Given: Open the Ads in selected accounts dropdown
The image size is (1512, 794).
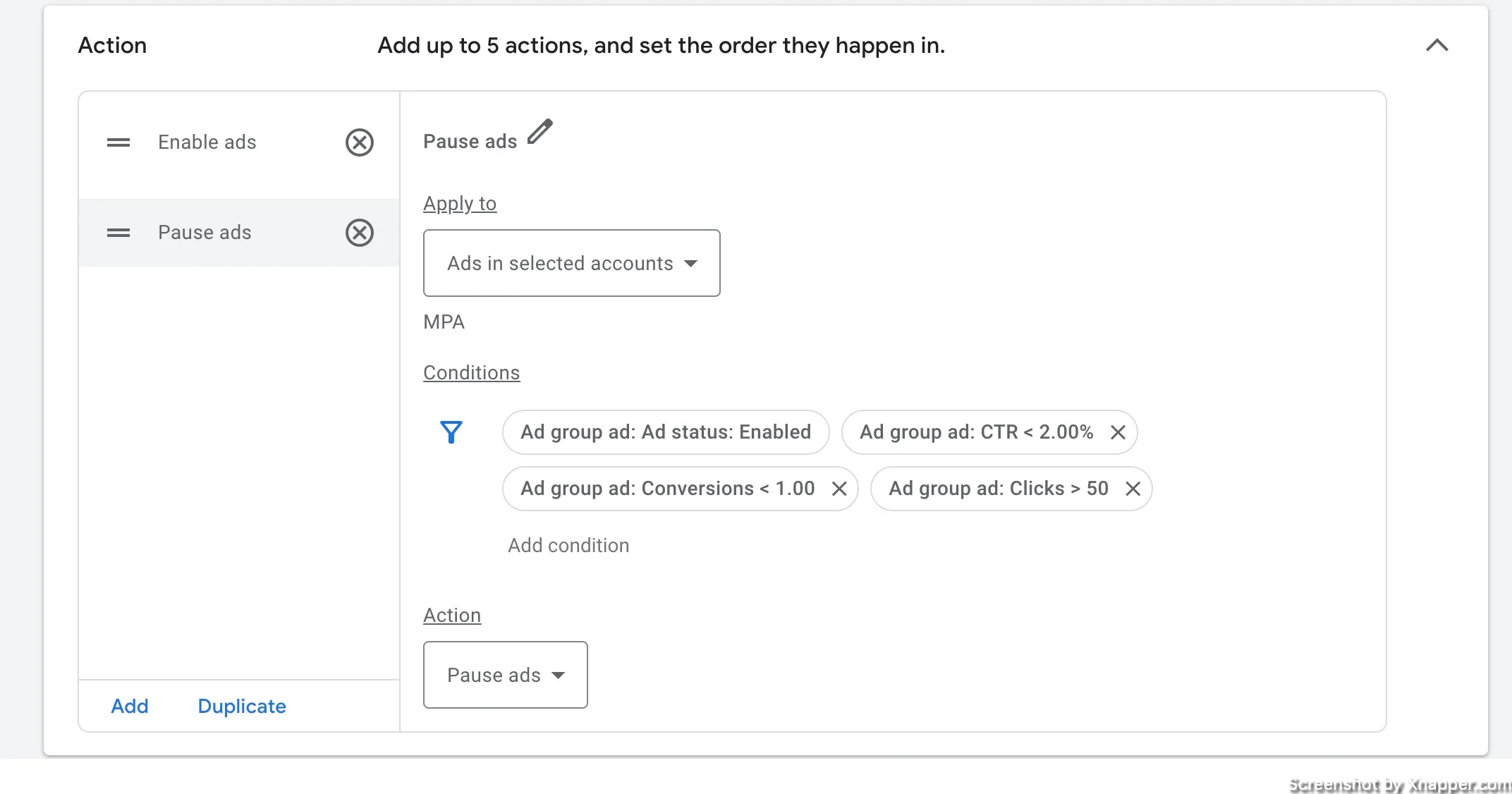Looking at the screenshot, I should click(571, 263).
